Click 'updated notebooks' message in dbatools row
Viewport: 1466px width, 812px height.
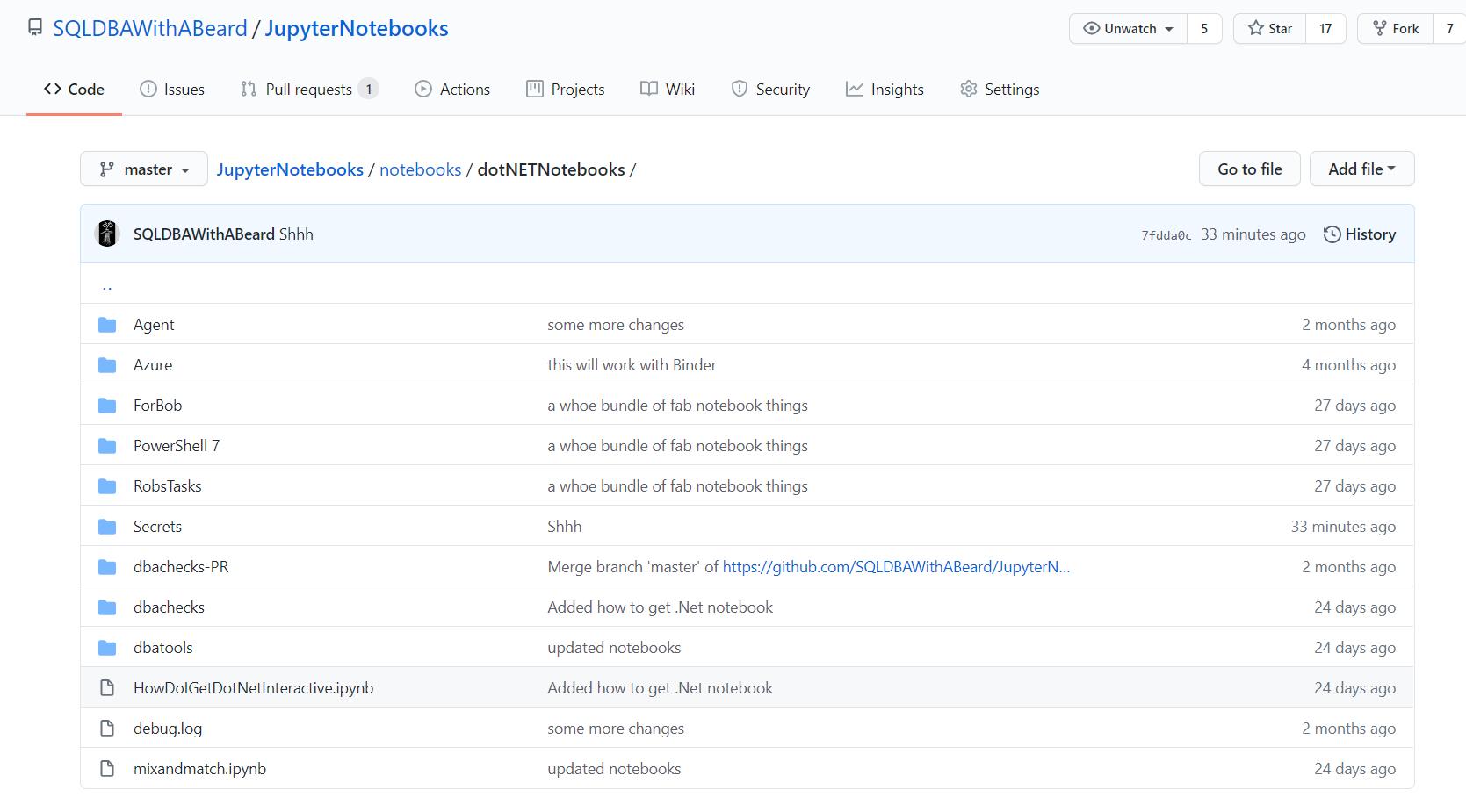(615, 648)
